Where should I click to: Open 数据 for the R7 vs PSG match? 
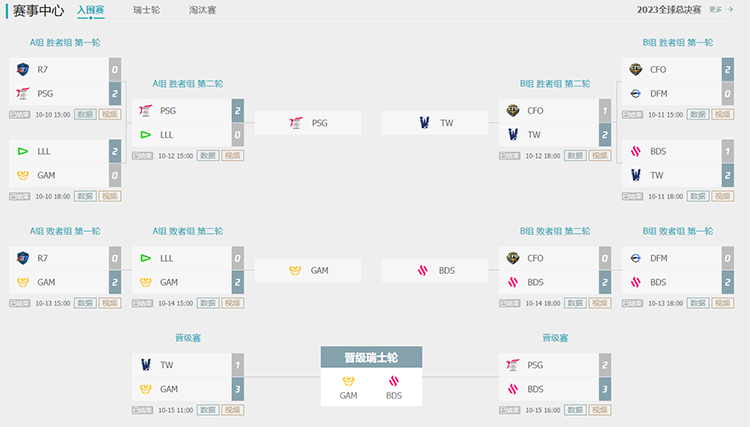(x=85, y=114)
